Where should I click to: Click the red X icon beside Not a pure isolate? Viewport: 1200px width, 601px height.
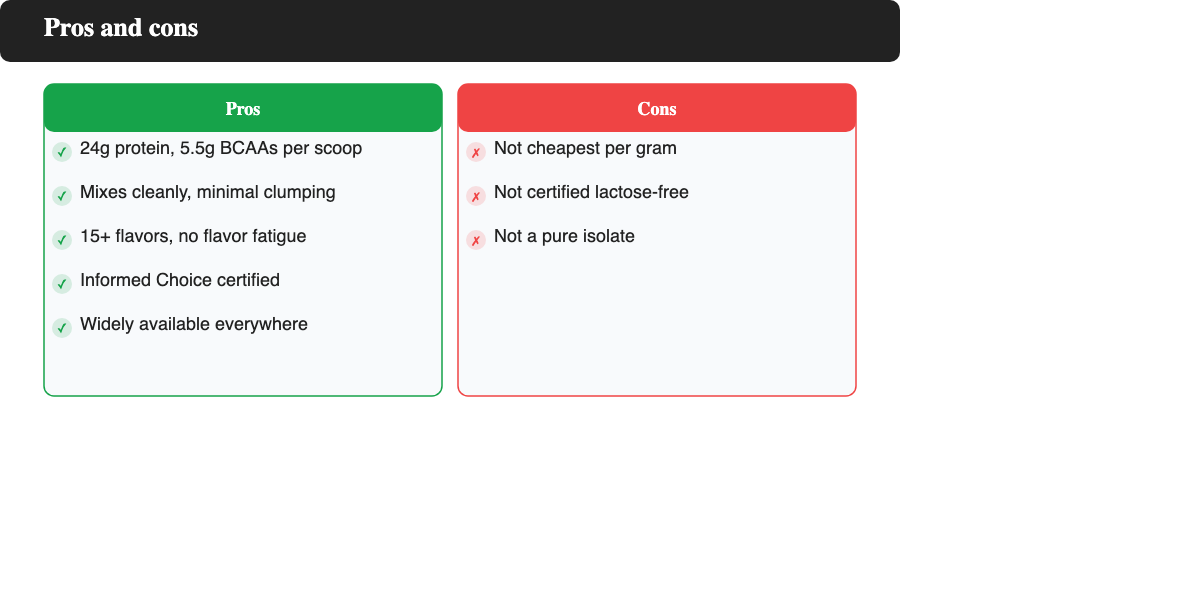tap(476, 240)
